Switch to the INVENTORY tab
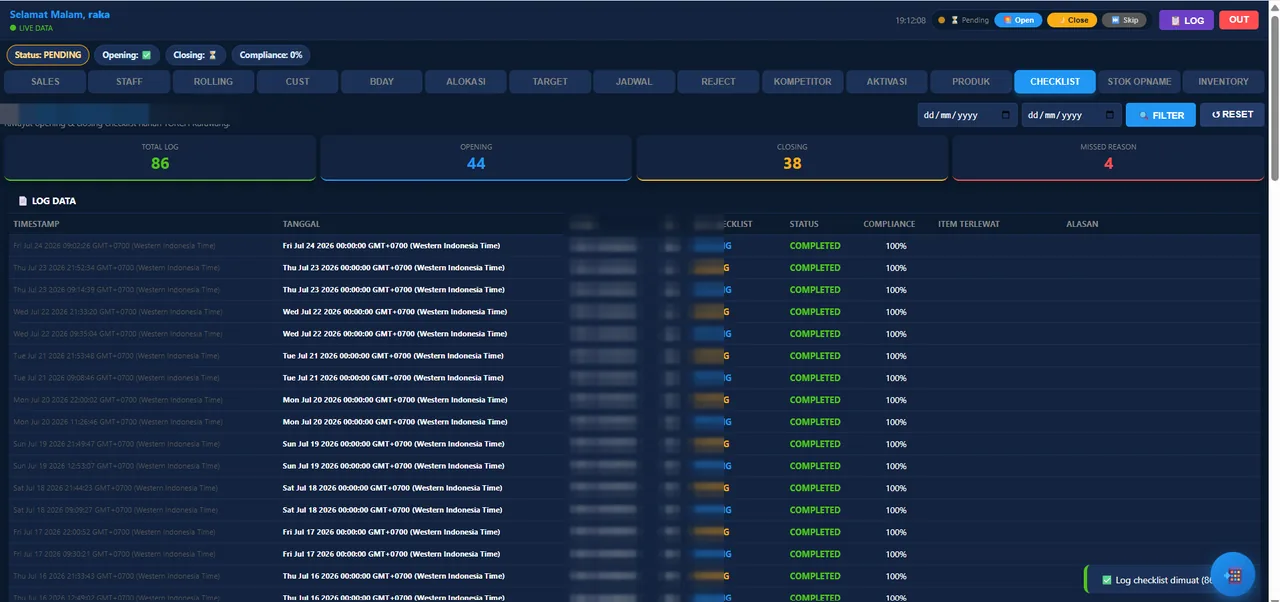Image resolution: width=1280 pixels, height=602 pixels. tap(1224, 82)
